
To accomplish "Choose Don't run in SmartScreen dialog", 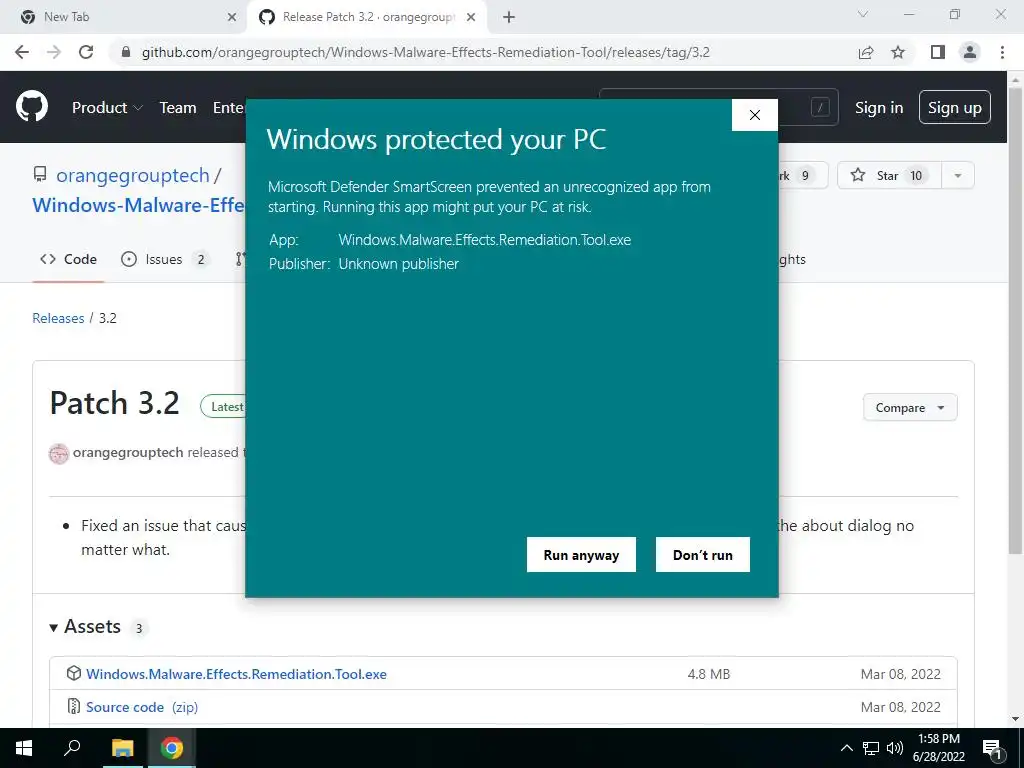I will point(703,554).
